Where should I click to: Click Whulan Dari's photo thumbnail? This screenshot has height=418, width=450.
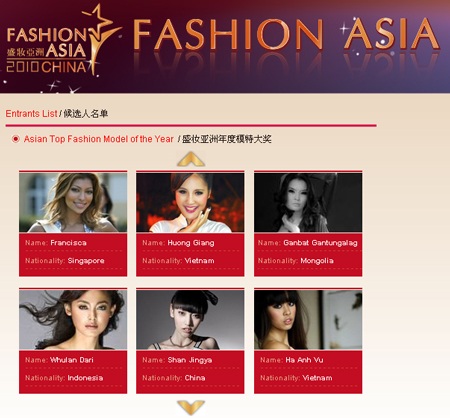(73, 320)
